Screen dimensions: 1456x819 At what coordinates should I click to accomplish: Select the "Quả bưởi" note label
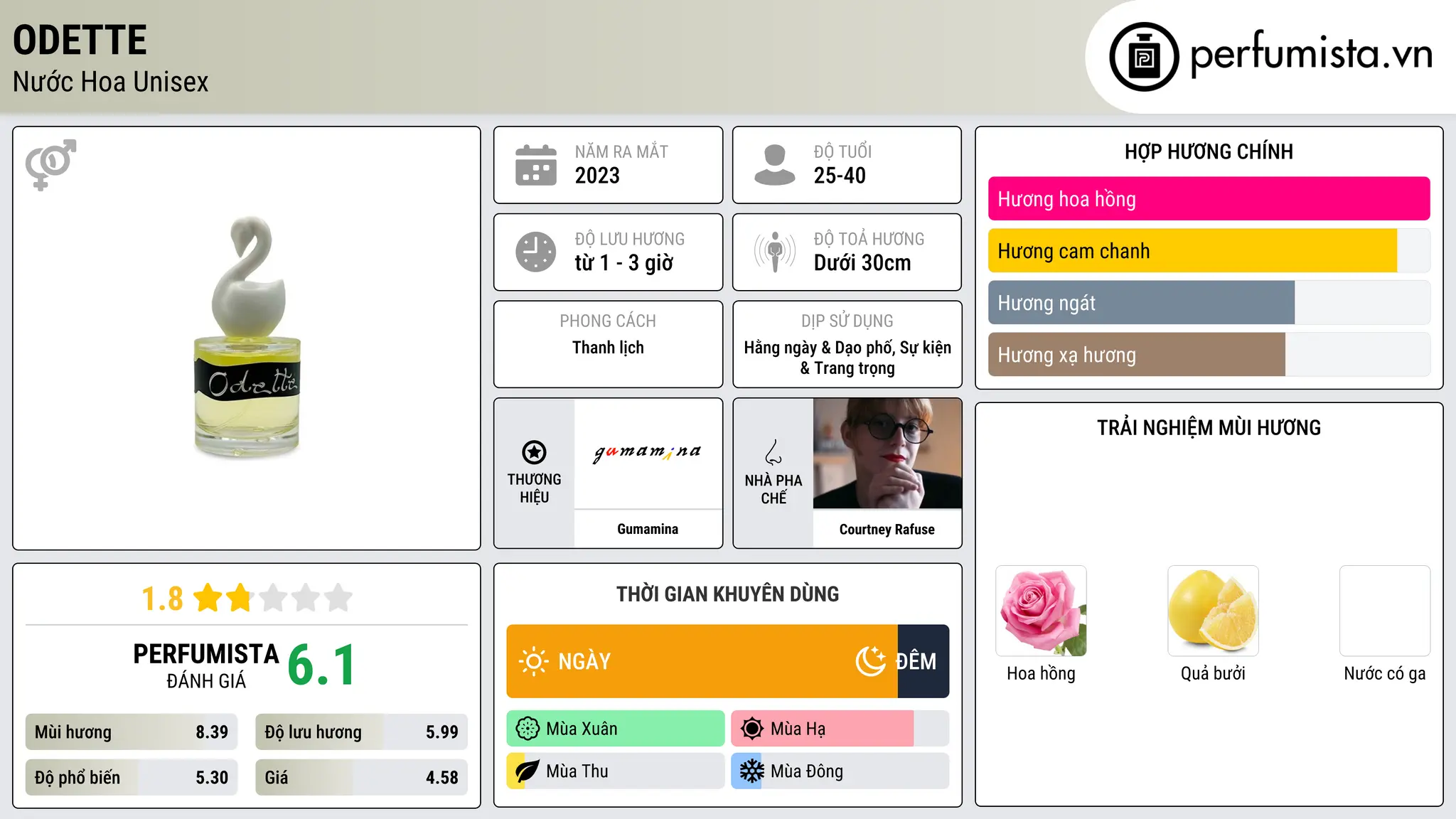[x=1214, y=674]
